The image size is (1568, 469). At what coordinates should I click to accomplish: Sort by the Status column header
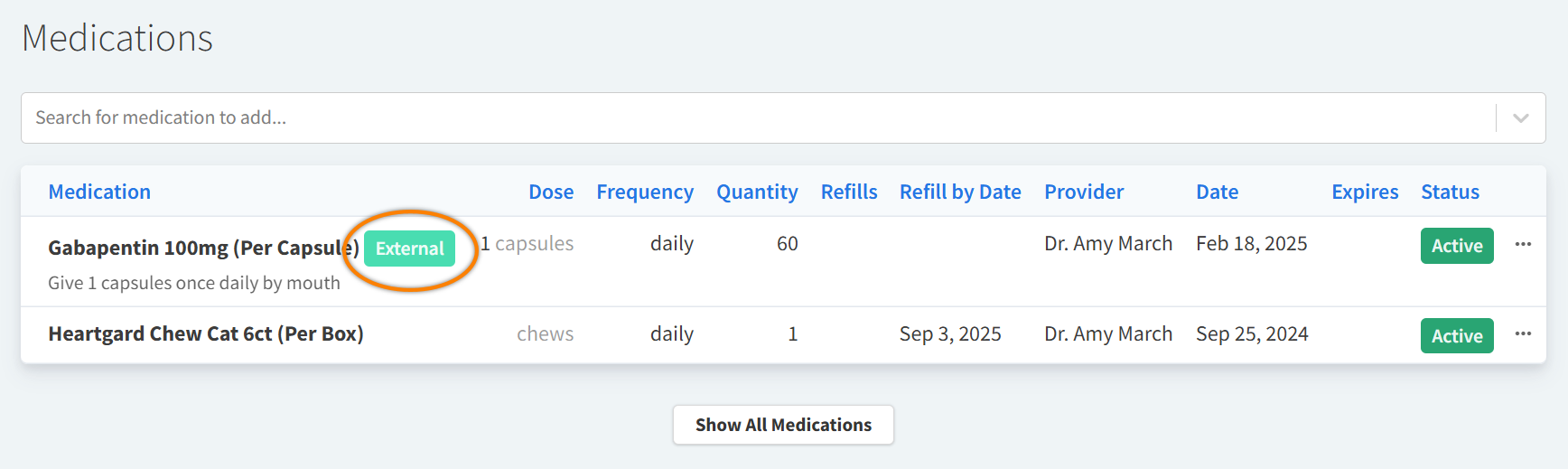pos(1450,192)
